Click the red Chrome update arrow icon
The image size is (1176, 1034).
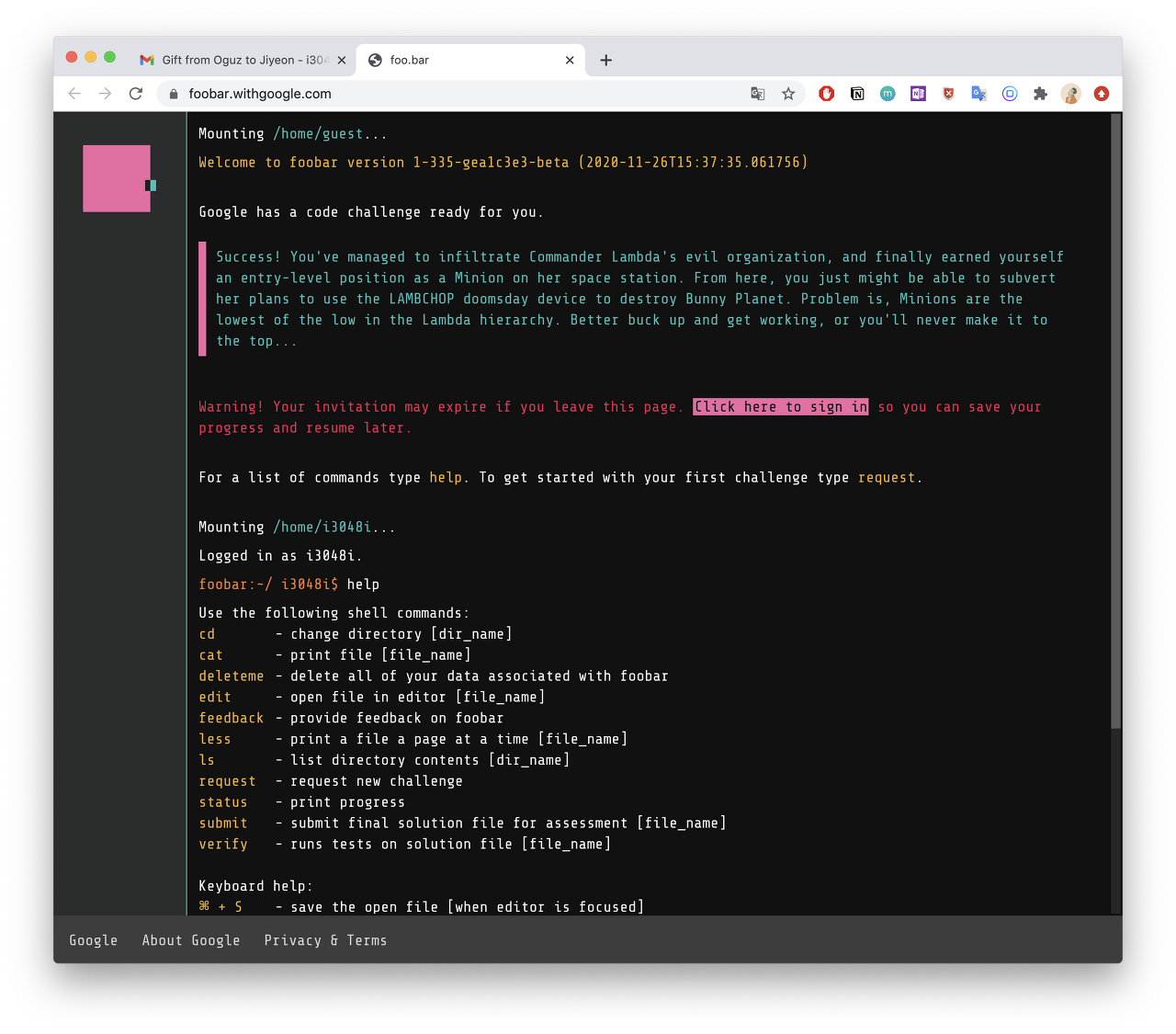click(x=1102, y=94)
